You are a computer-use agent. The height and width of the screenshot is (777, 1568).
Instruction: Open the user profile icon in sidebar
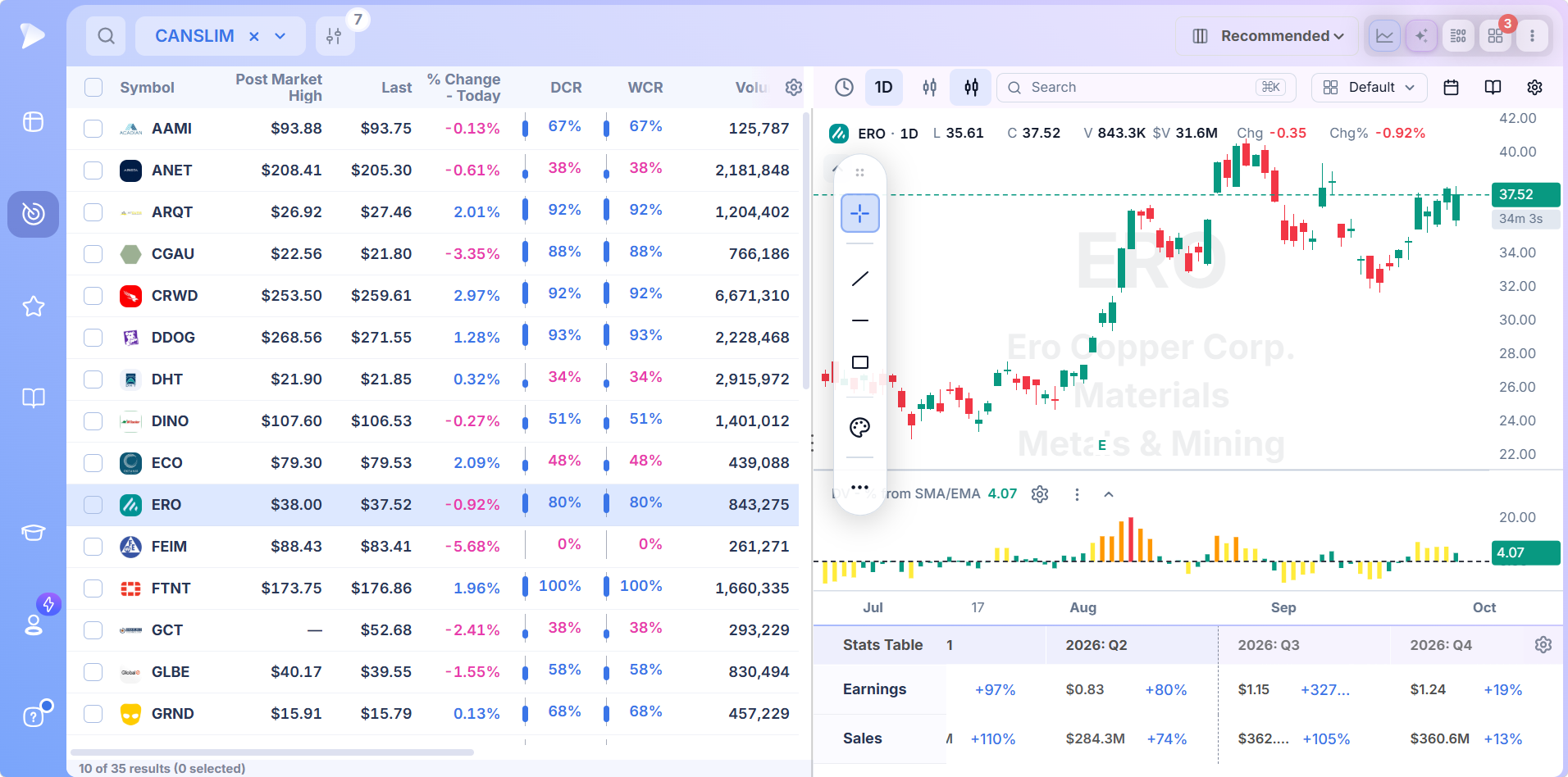click(x=33, y=625)
